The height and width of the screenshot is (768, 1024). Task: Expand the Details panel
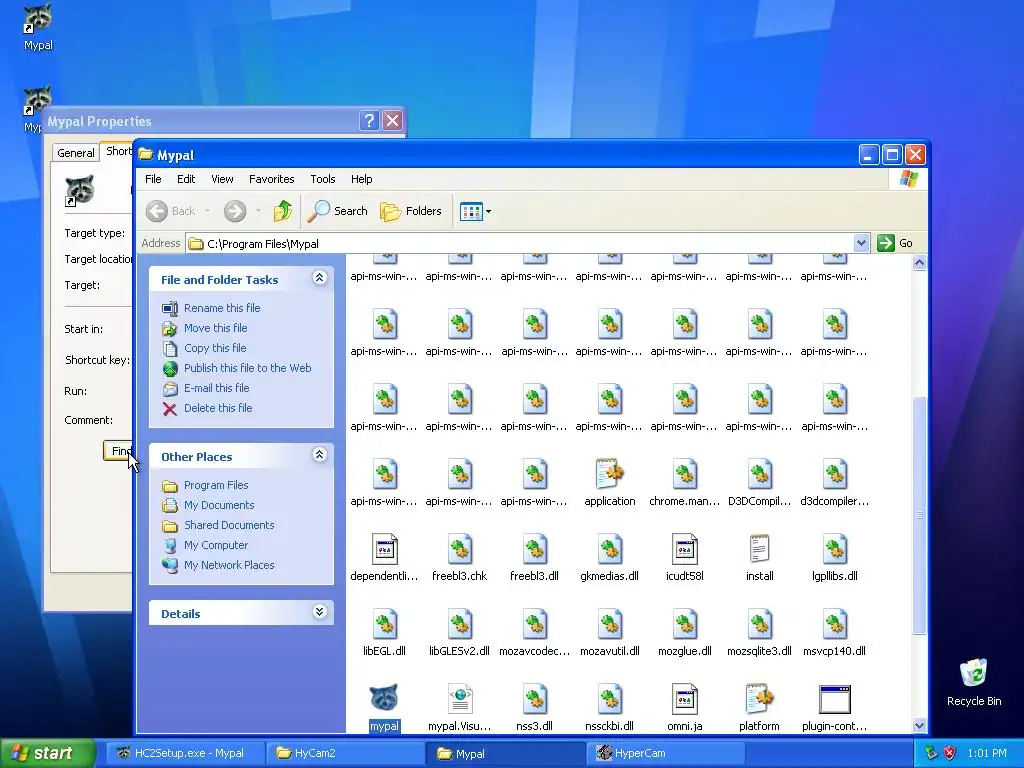pyautogui.click(x=319, y=612)
